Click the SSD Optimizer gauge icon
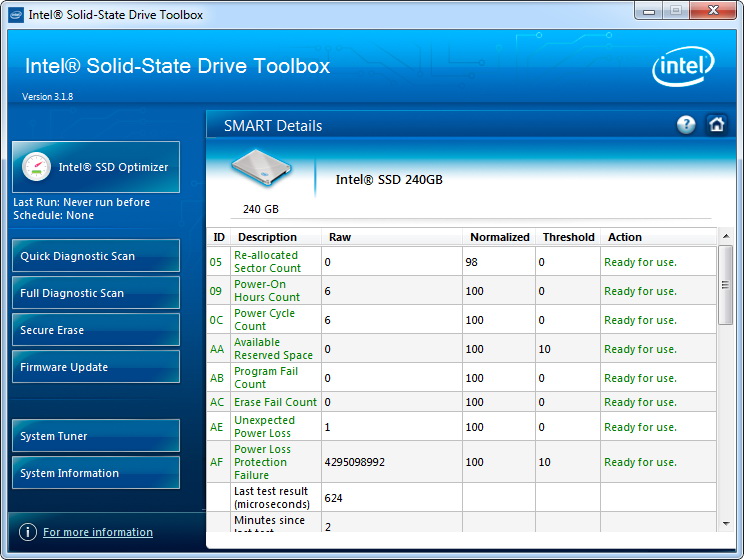 (x=36, y=167)
